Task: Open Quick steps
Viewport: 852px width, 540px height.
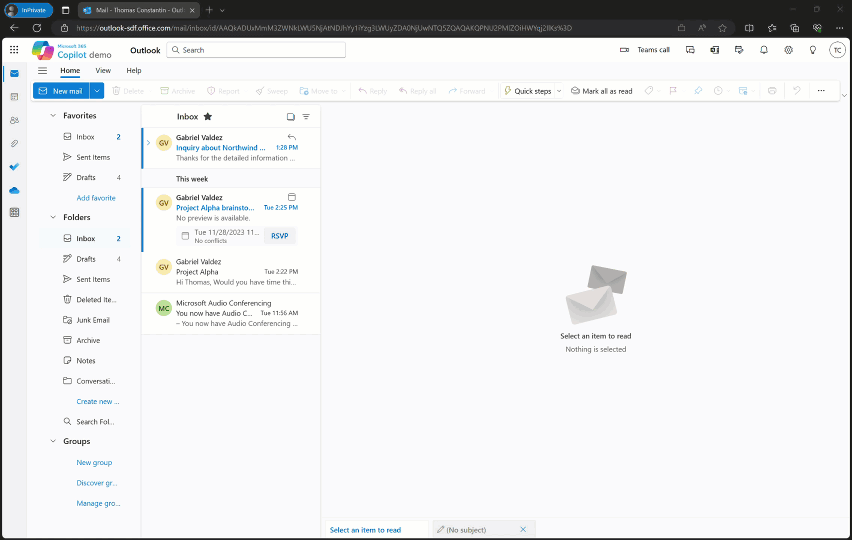Action: pos(527,91)
